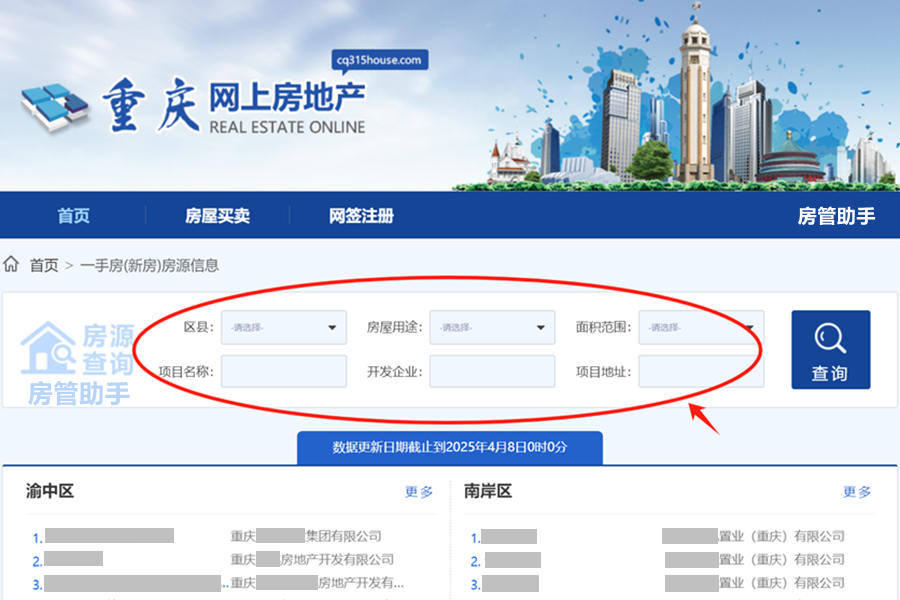
Task: Click the blue blocks logo of 重庆网上房地产
Action: pos(56,105)
